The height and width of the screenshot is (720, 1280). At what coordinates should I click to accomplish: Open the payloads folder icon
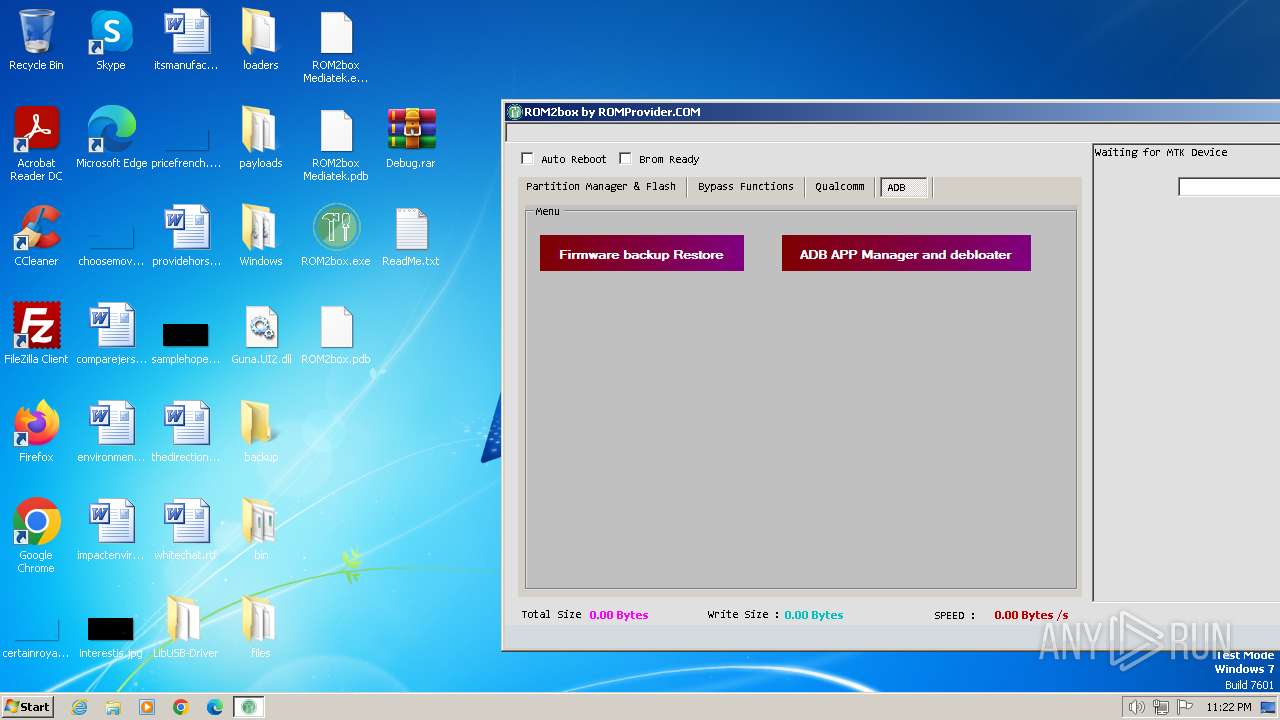[x=261, y=138]
